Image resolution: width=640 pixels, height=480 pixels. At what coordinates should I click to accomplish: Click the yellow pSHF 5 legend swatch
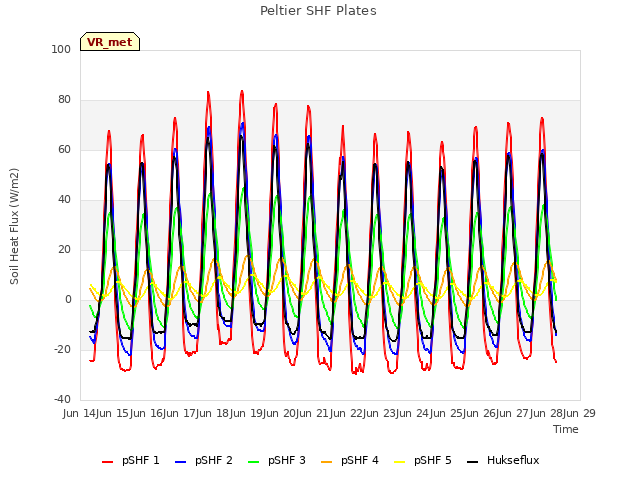tap(400, 462)
